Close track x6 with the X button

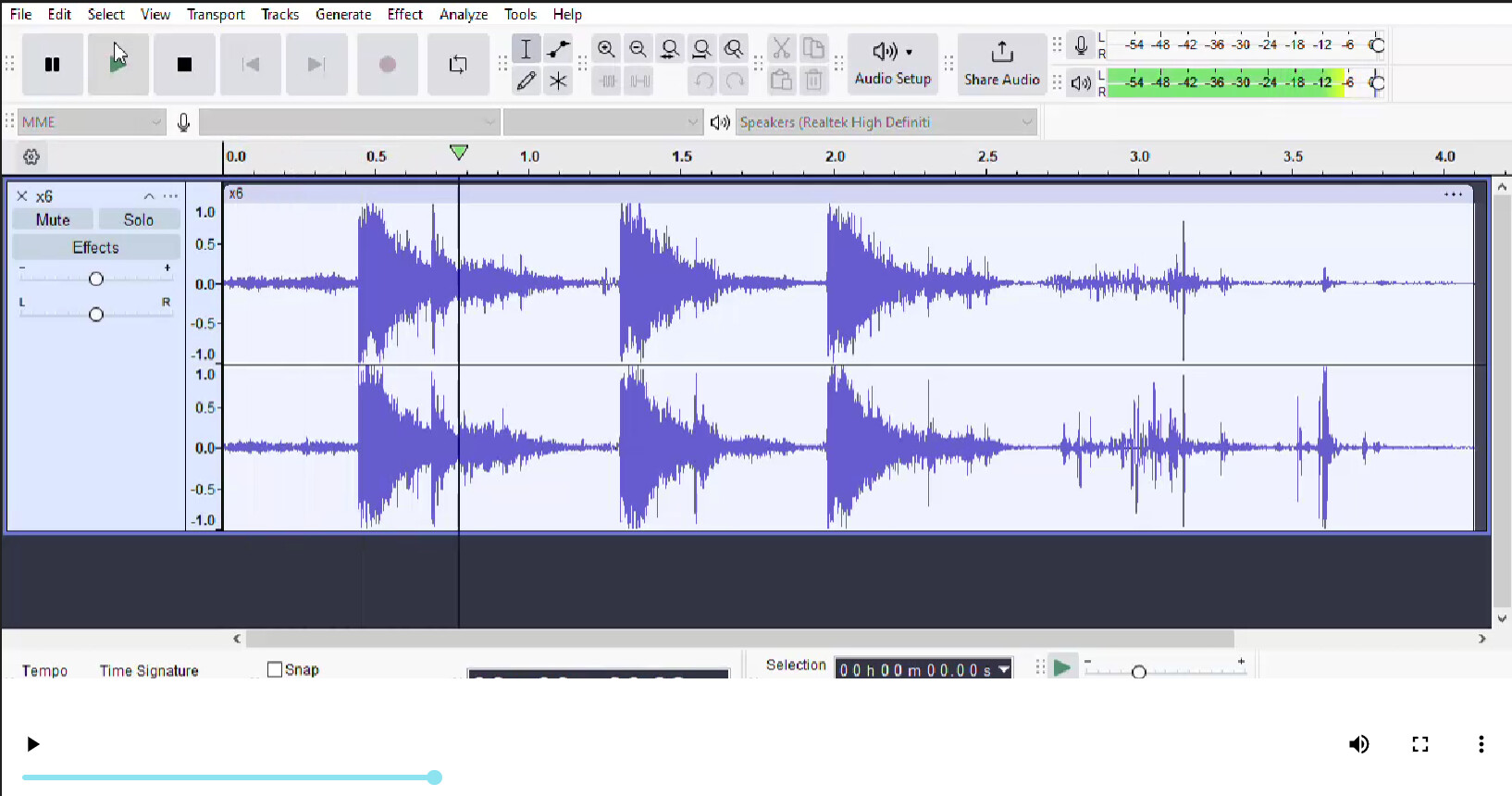pyautogui.click(x=22, y=196)
